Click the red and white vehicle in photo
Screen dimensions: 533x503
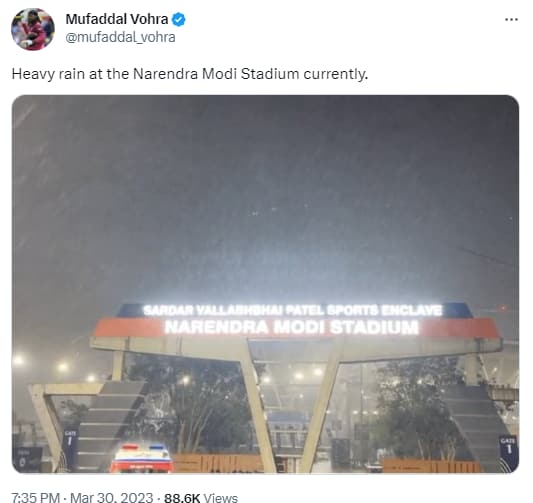pyautogui.click(x=141, y=458)
